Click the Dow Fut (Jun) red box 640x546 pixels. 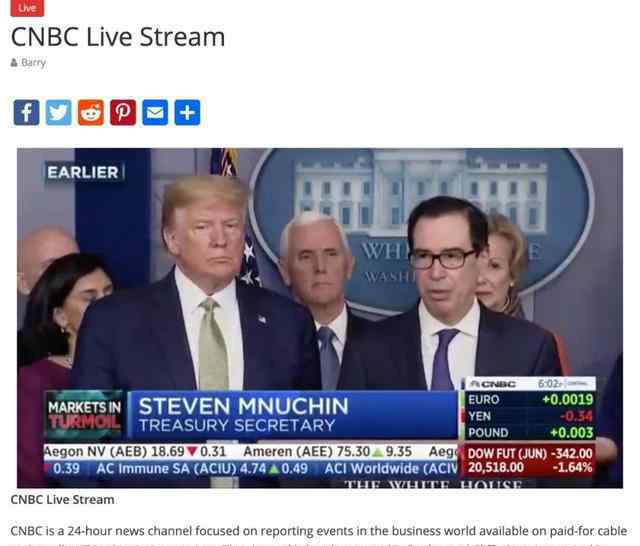click(x=530, y=460)
